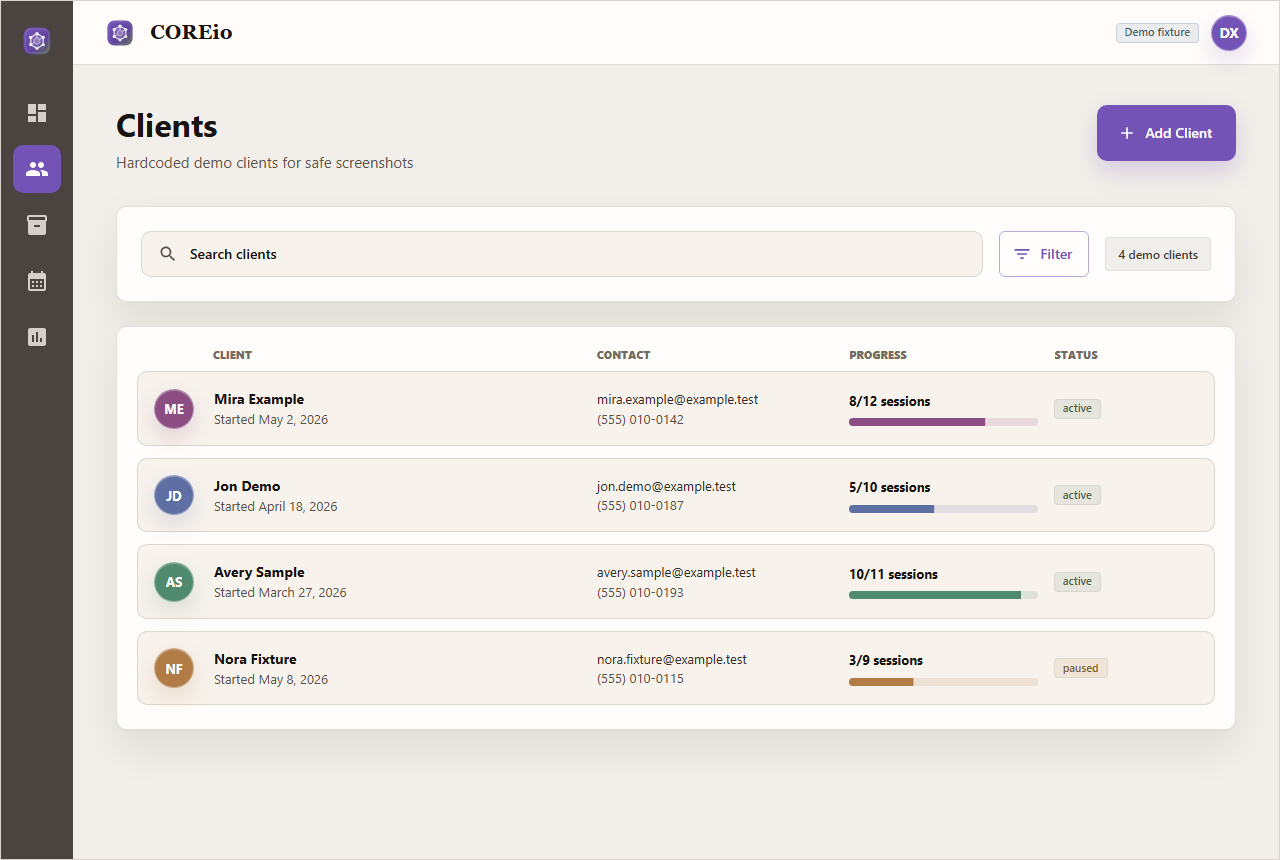Click the "Started March 27, 2026" date
Image resolution: width=1280 pixels, height=860 pixels.
tap(280, 592)
